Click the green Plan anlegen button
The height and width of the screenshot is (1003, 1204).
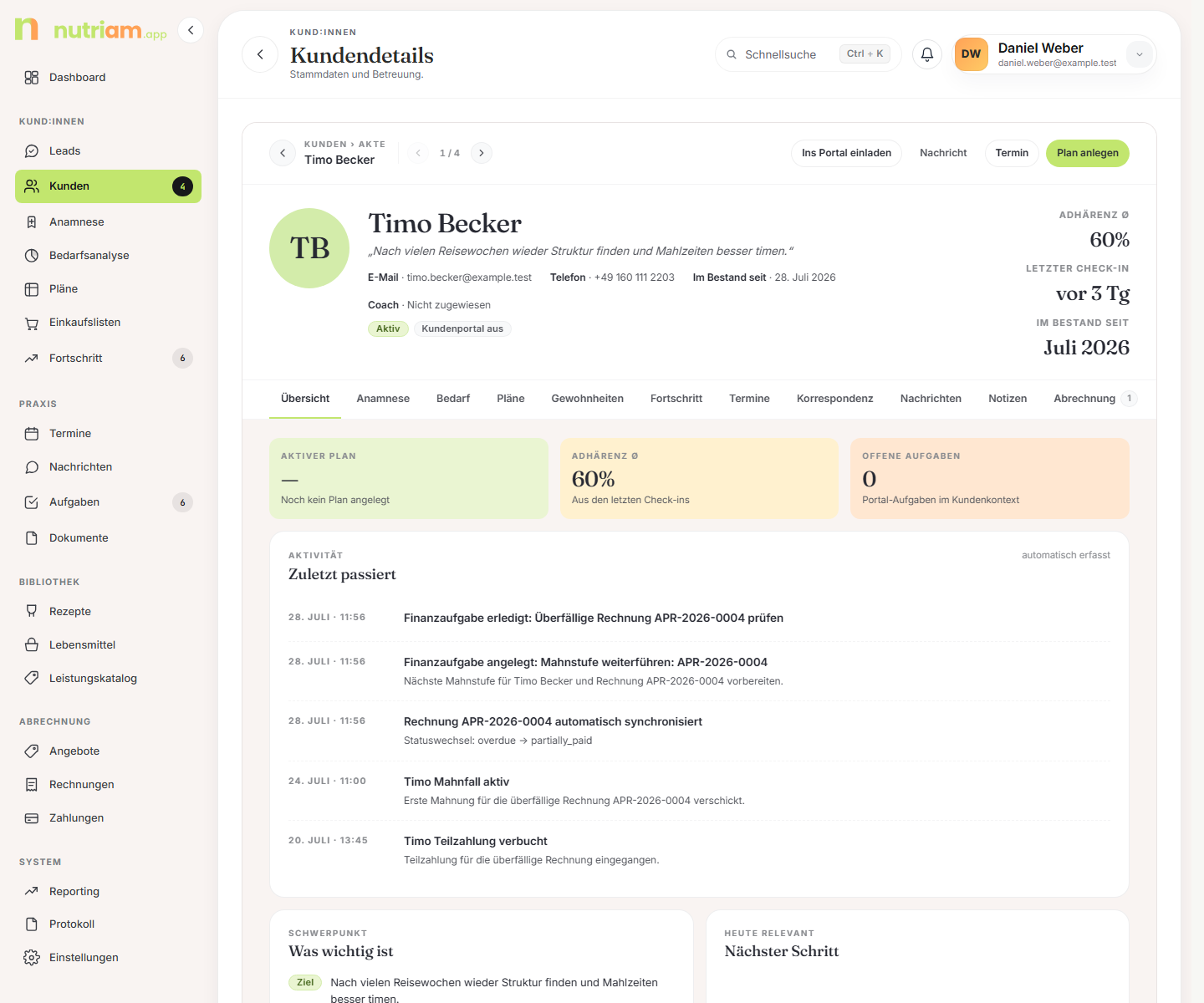pyautogui.click(x=1088, y=153)
